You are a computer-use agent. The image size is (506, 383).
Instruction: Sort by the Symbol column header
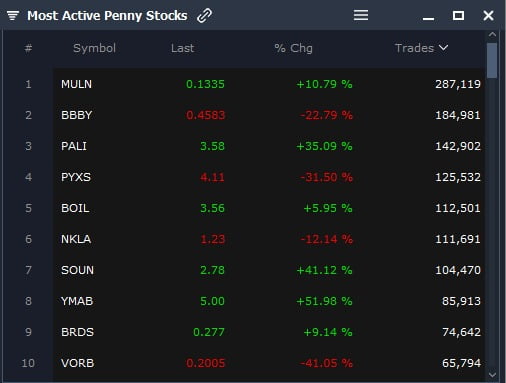point(94,48)
